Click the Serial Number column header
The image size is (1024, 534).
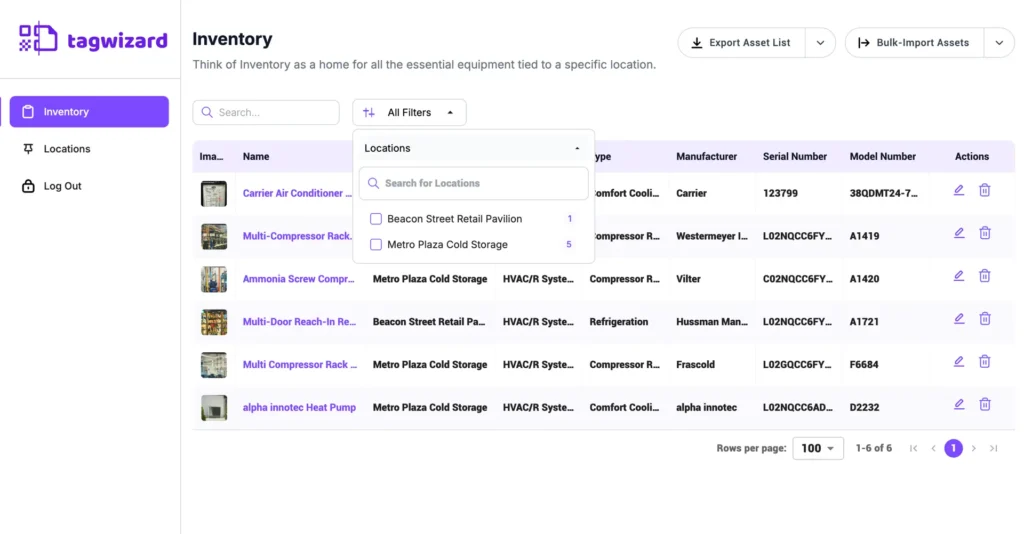795,157
